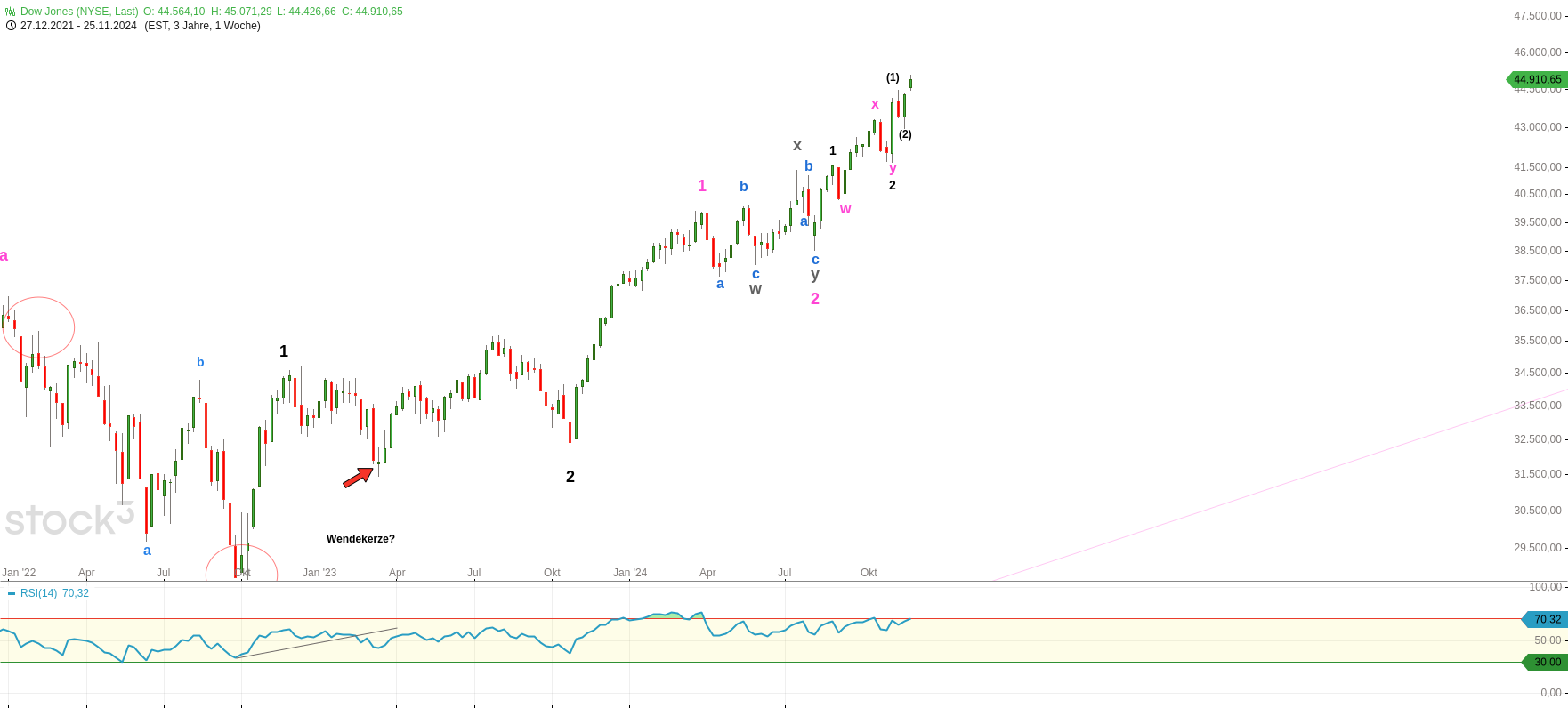Screen dimensions: 1568x708
Task: Click the 38.500,00 price axis label
Action: (x=1538, y=251)
